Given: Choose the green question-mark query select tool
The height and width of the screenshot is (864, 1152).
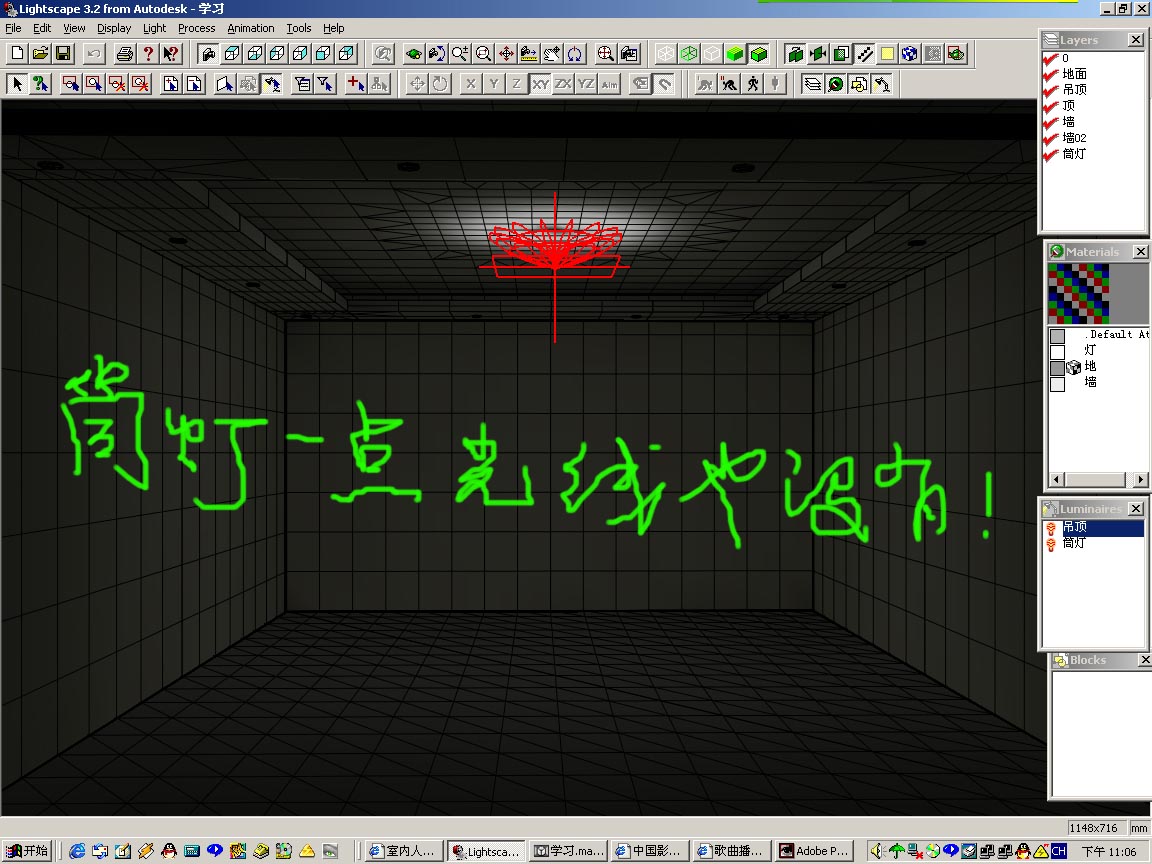Looking at the screenshot, I should point(40,84).
